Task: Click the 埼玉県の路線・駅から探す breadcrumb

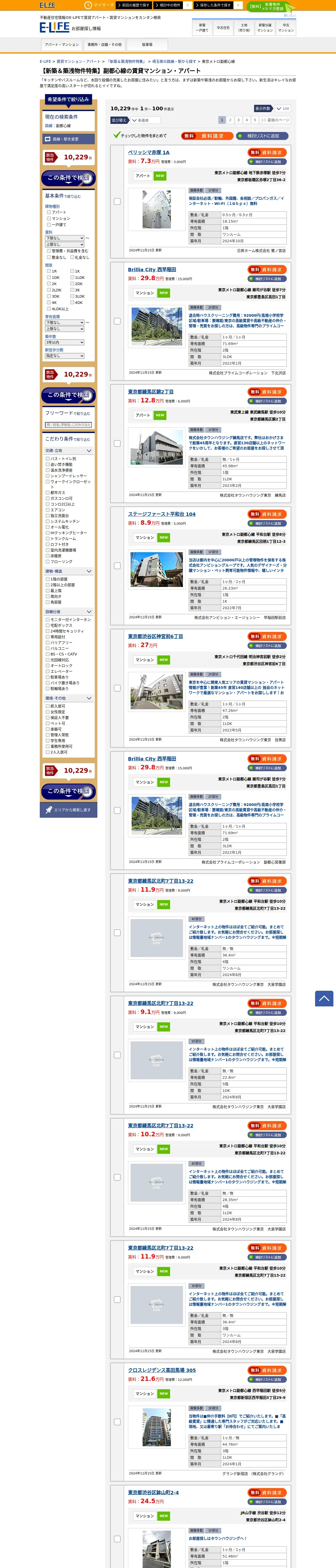Action: 174,61
